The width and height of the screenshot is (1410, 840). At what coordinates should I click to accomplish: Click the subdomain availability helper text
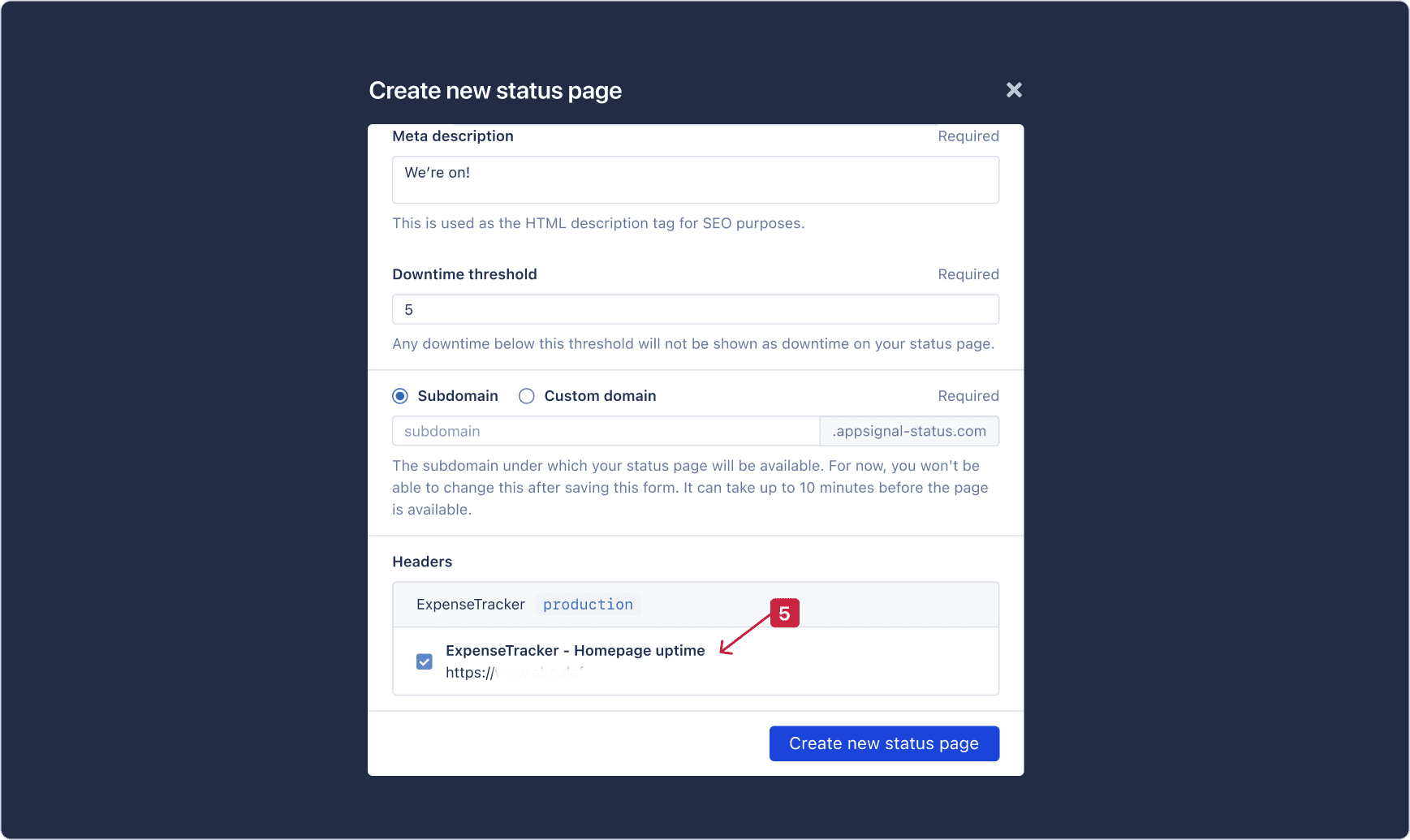[690, 487]
